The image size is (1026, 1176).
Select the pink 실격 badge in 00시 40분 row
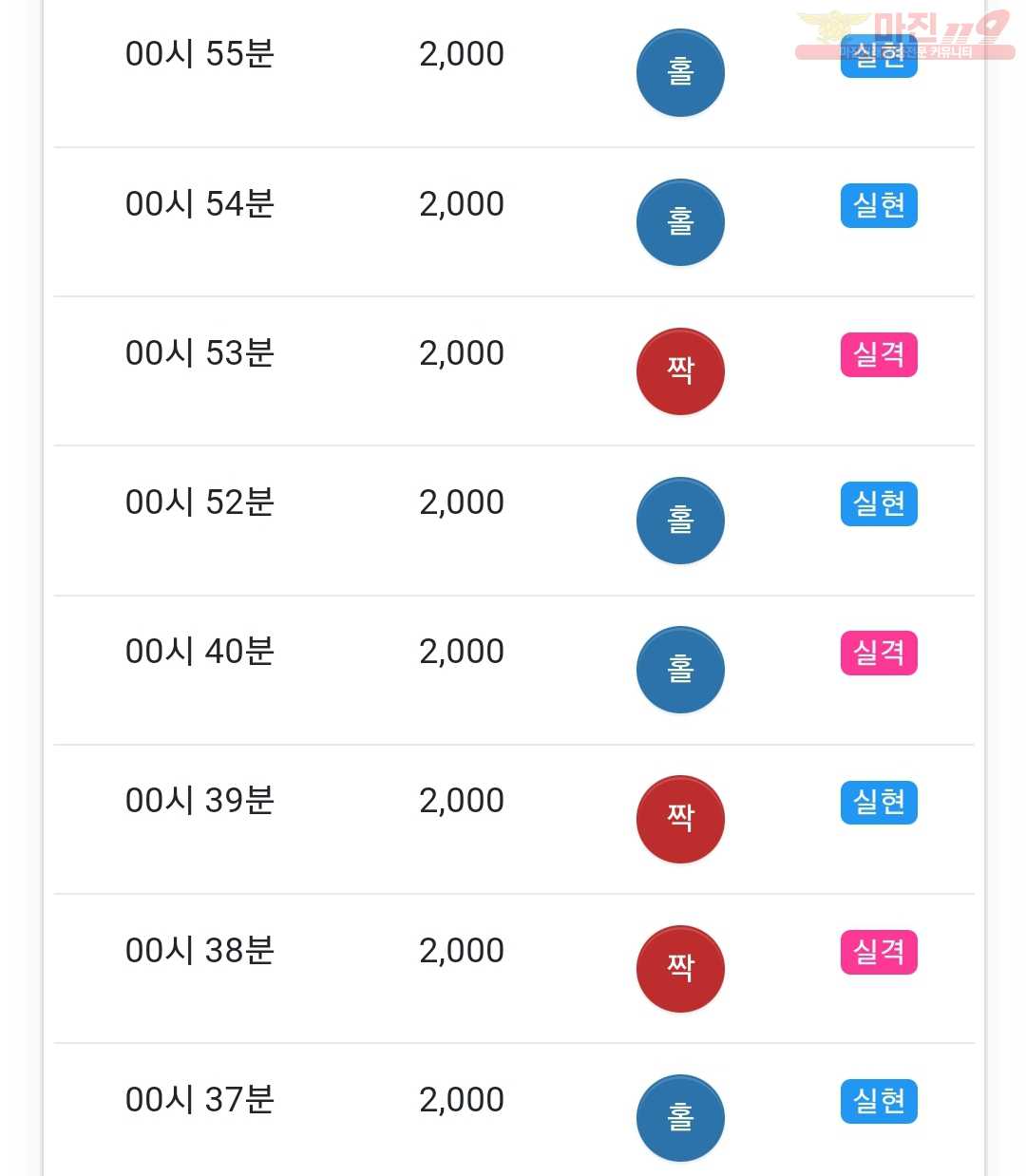879,653
